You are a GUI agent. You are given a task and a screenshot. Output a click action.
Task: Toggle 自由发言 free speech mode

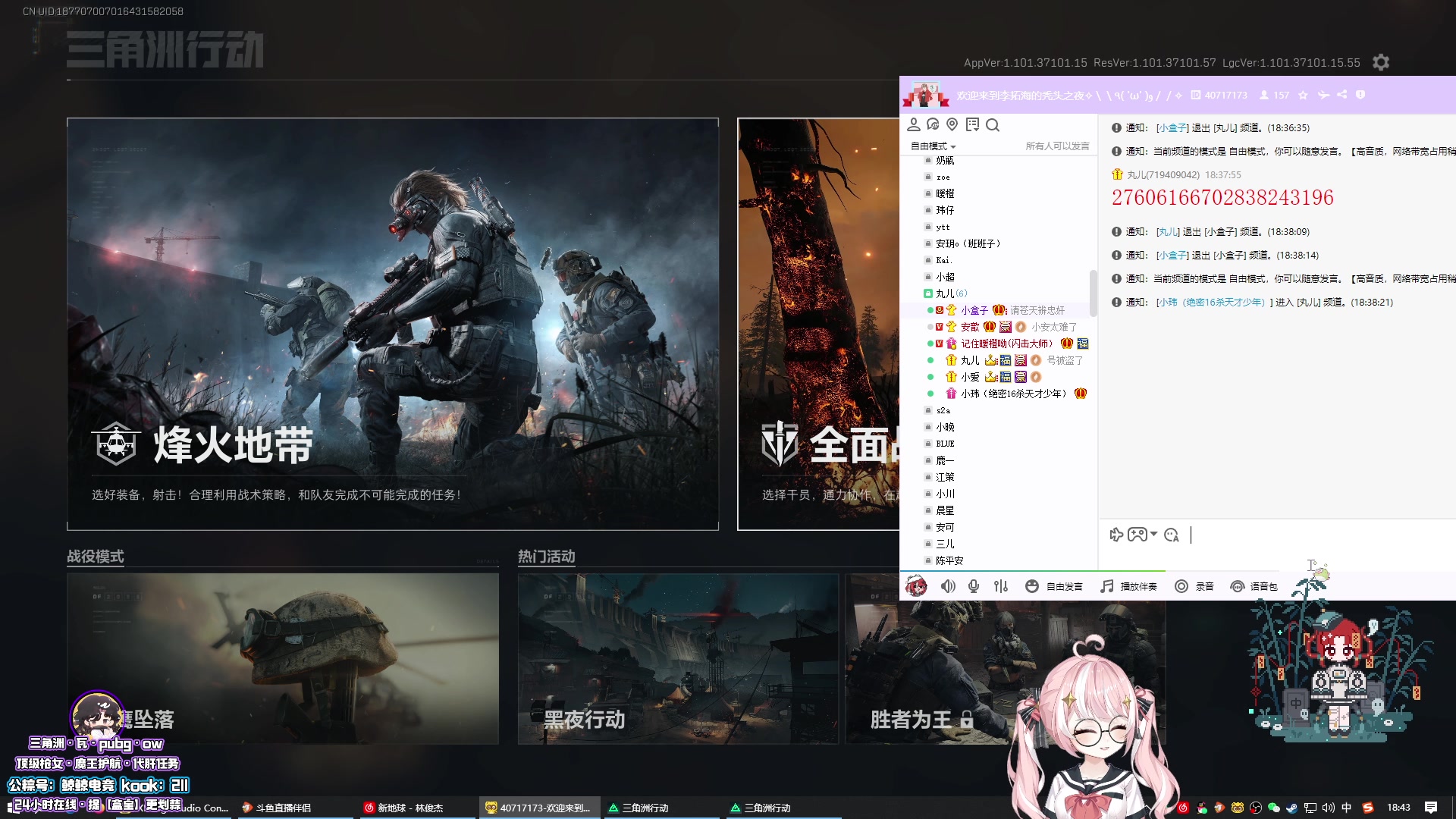coord(1054,586)
